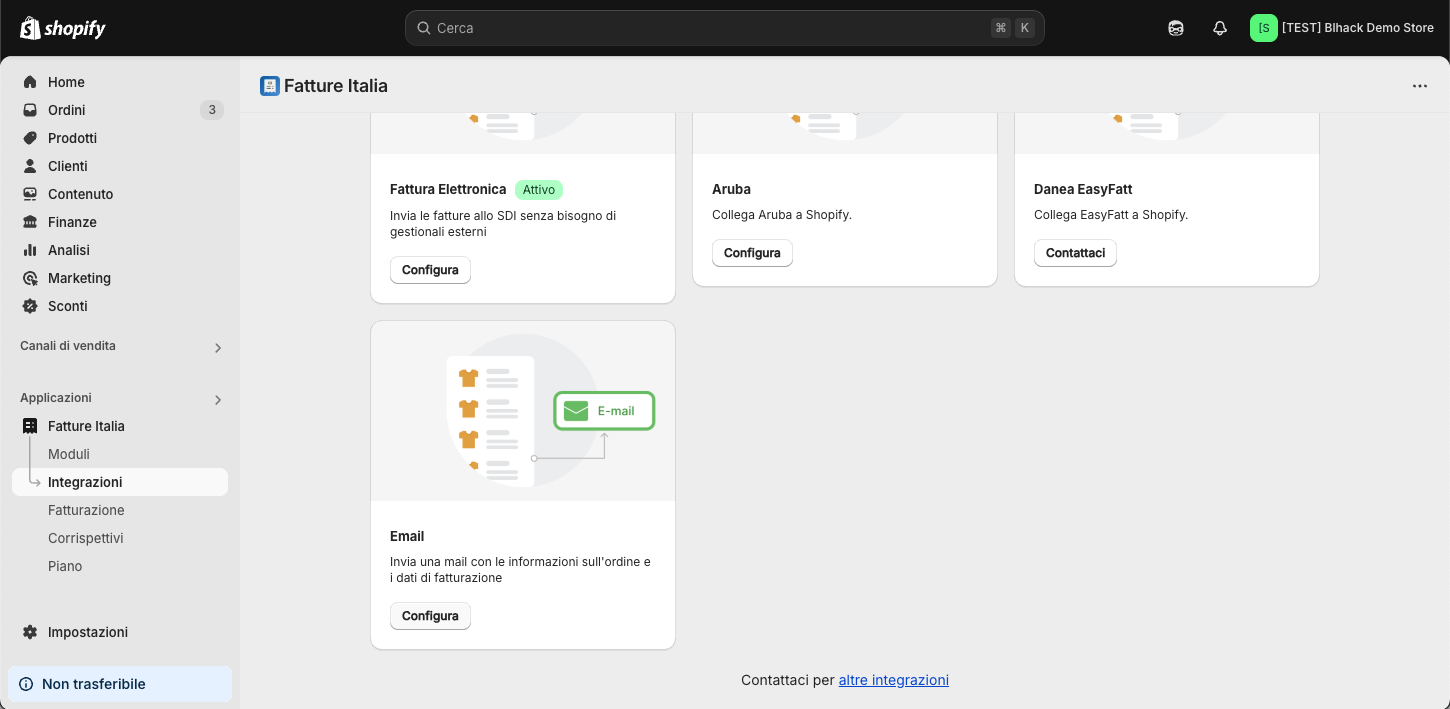Expand Applicazioni section
The height and width of the screenshot is (709, 1450).
[218, 400]
